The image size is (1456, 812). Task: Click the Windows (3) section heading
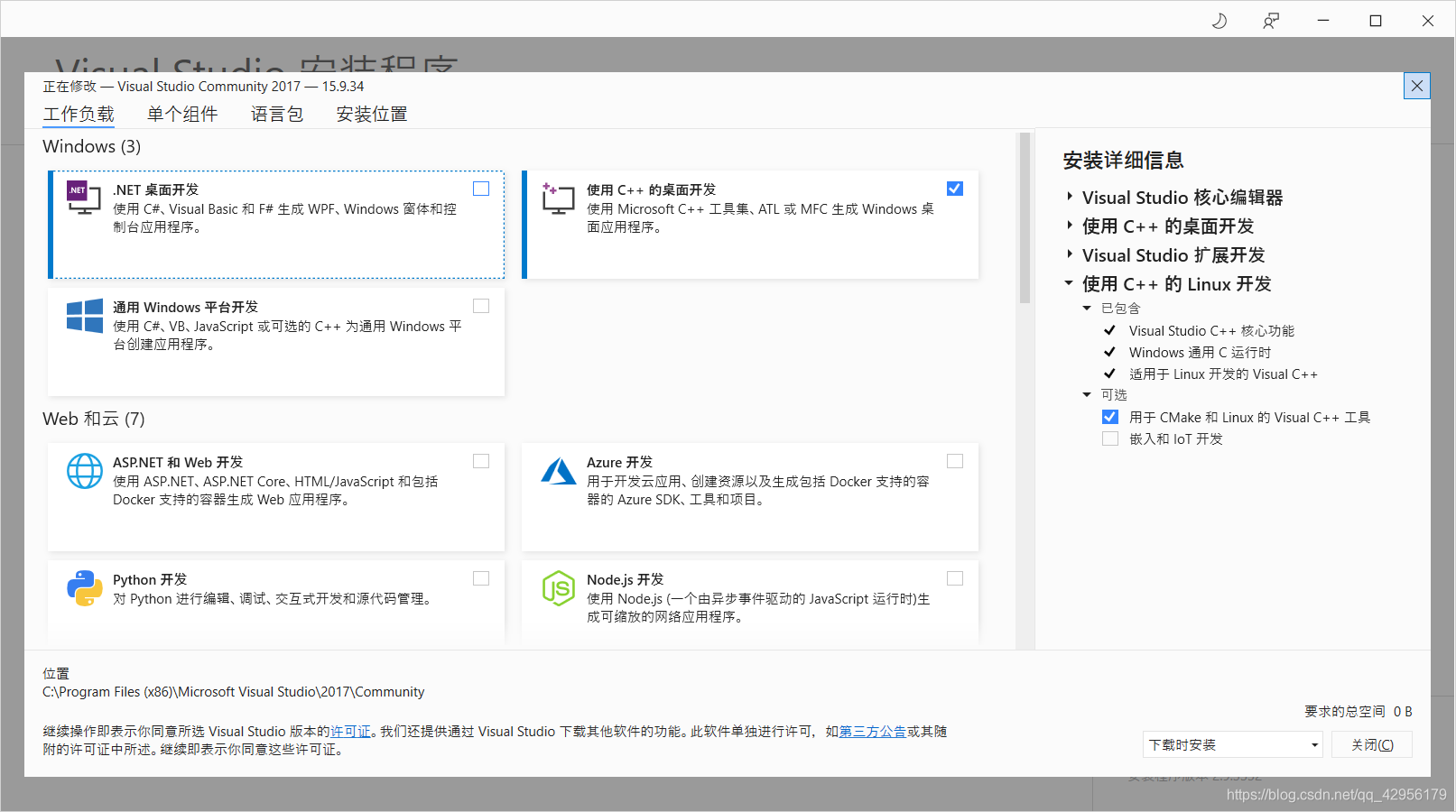[92, 146]
